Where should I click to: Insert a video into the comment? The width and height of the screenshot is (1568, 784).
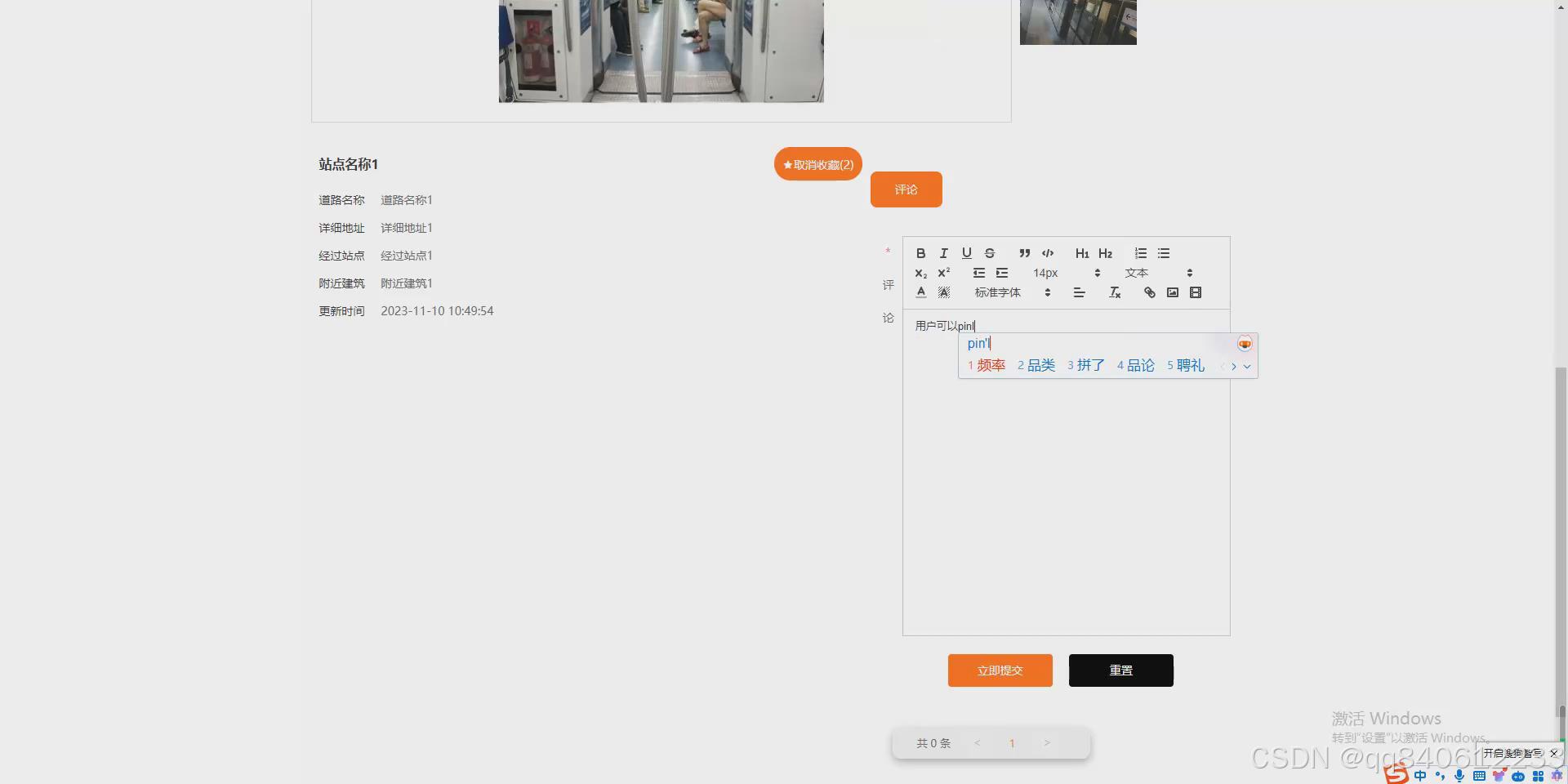click(1196, 292)
